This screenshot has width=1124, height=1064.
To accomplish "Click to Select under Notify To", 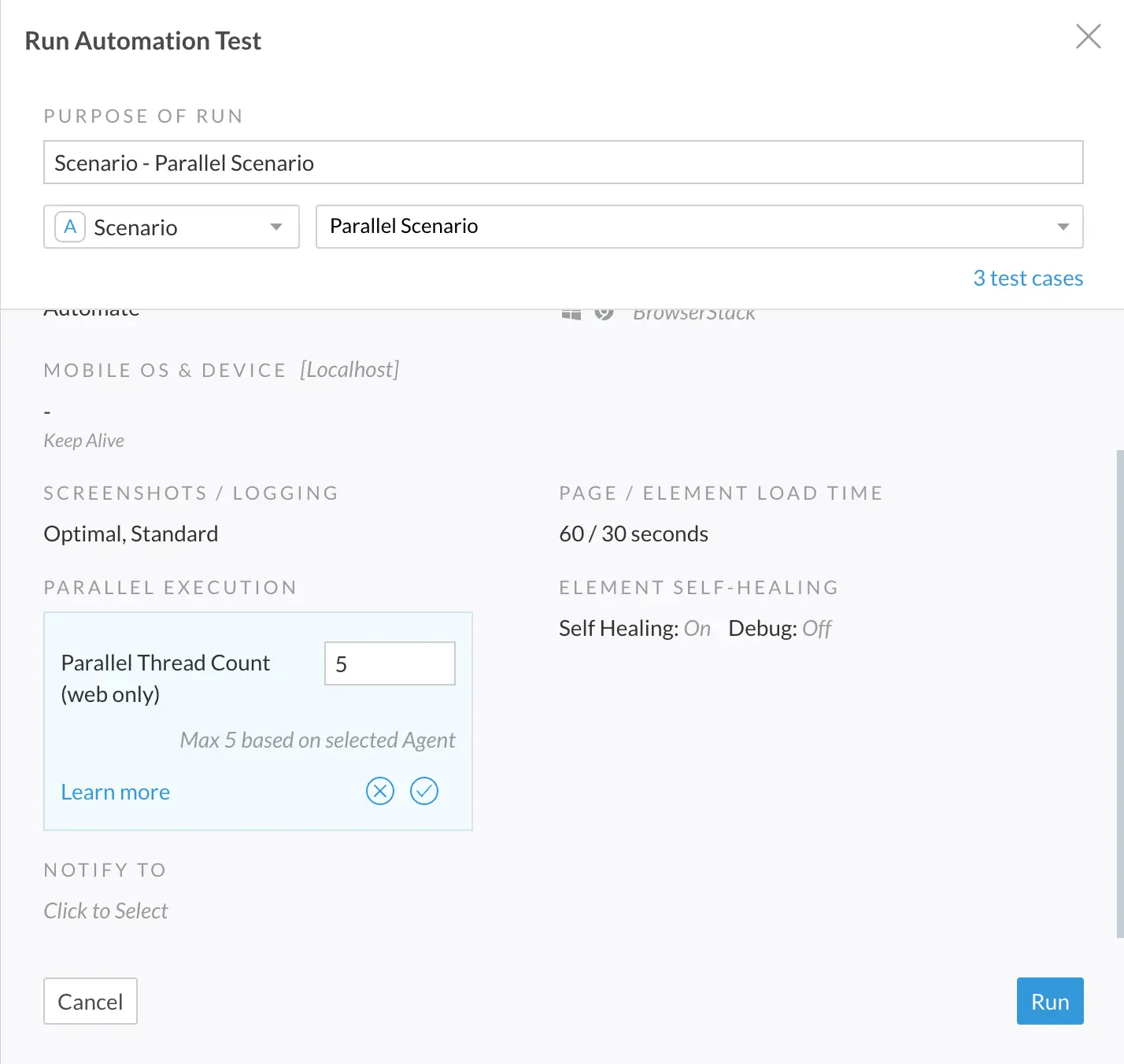I will coord(106,911).
